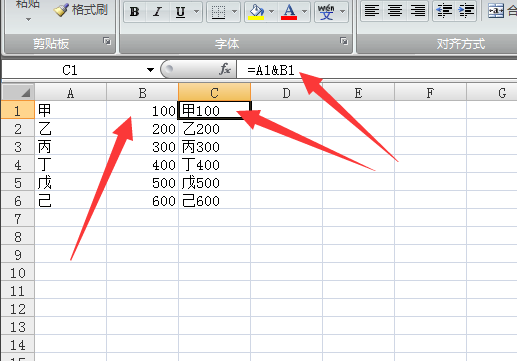This screenshot has height=361, width=517.
Task: Select column F header
Action: click(x=430, y=92)
